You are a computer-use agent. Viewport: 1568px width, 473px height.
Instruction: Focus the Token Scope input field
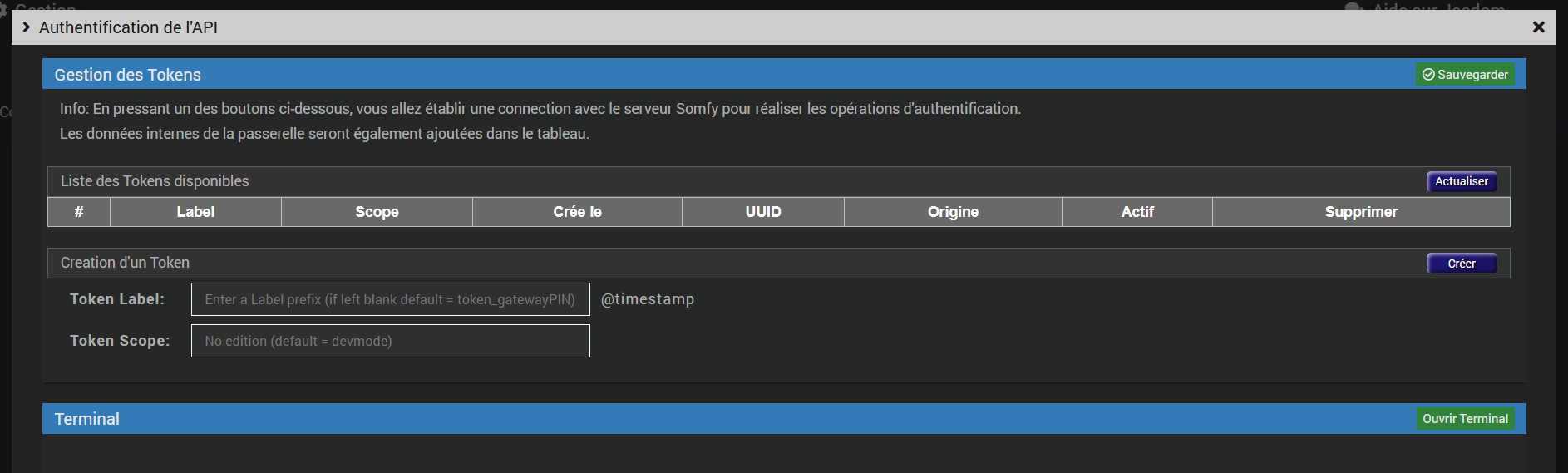pyautogui.click(x=391, y=341)
